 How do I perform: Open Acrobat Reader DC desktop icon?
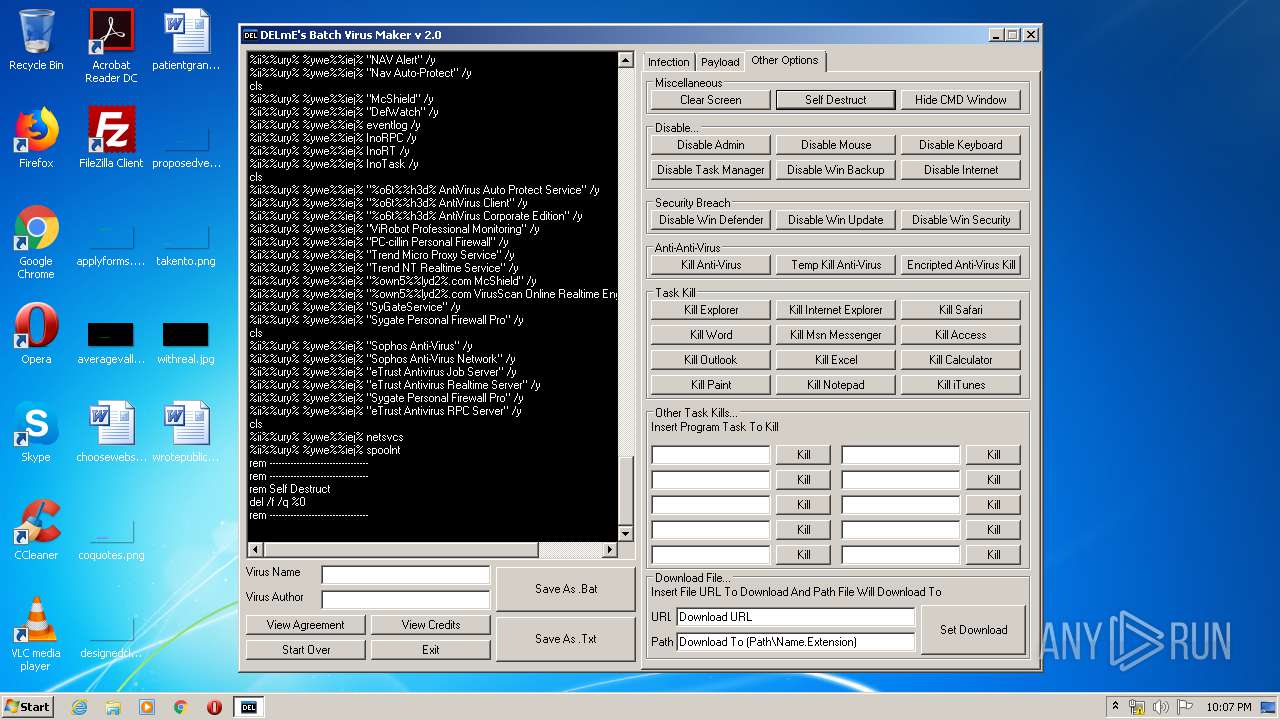[111, 46]
